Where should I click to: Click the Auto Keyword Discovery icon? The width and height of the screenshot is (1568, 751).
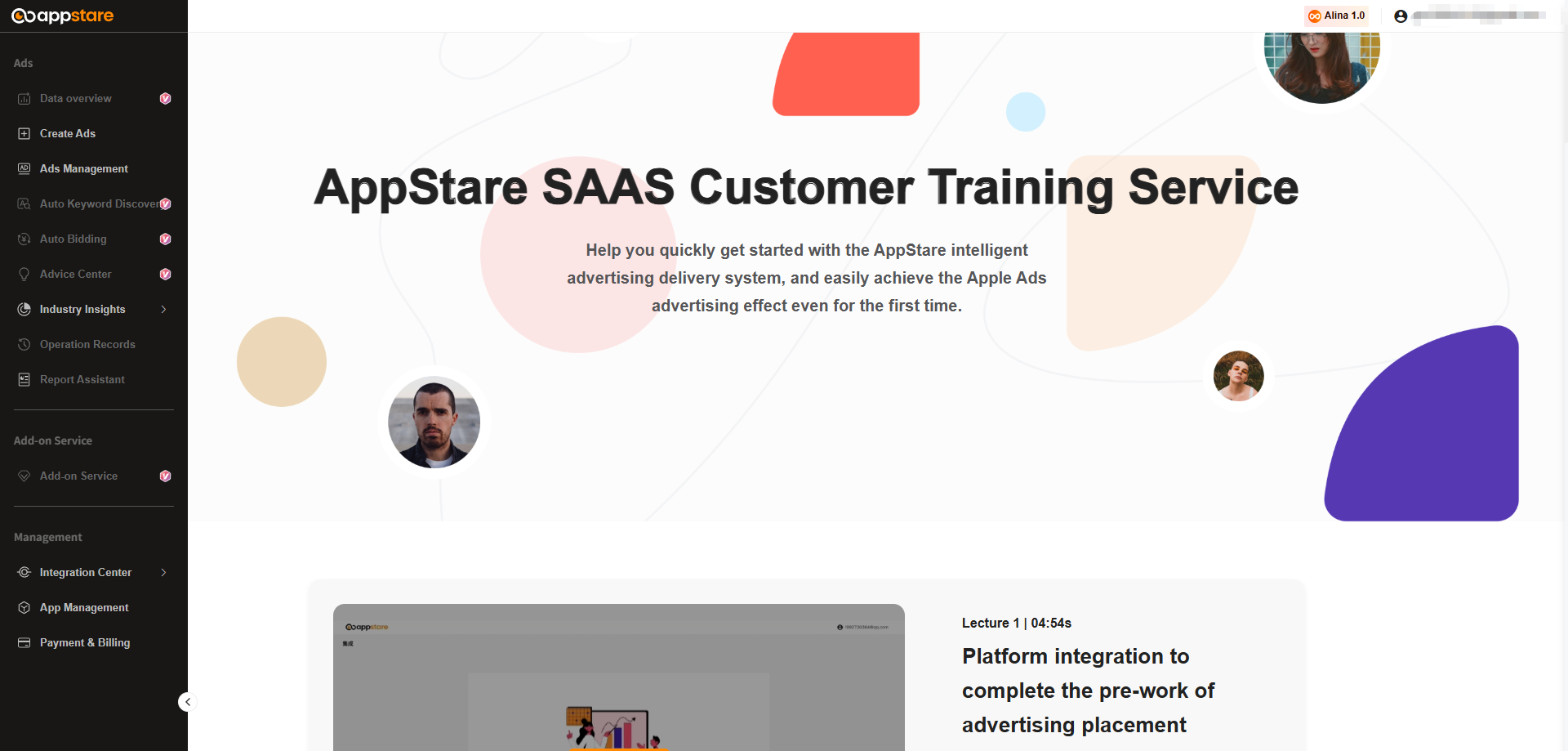[24, 203]
